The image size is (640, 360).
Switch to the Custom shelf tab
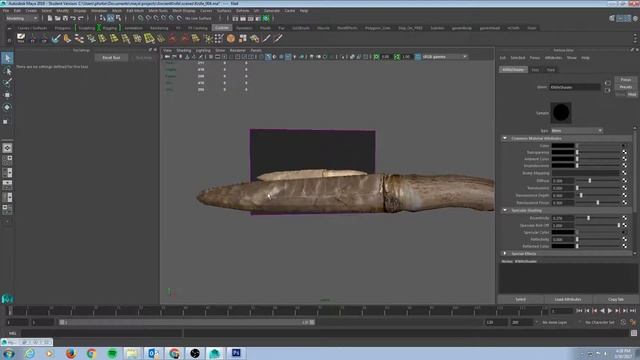[222, 28]
